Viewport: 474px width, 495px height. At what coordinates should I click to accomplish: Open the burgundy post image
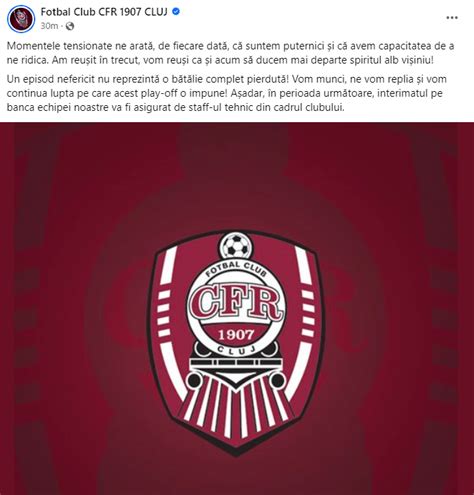click(237, 308)
